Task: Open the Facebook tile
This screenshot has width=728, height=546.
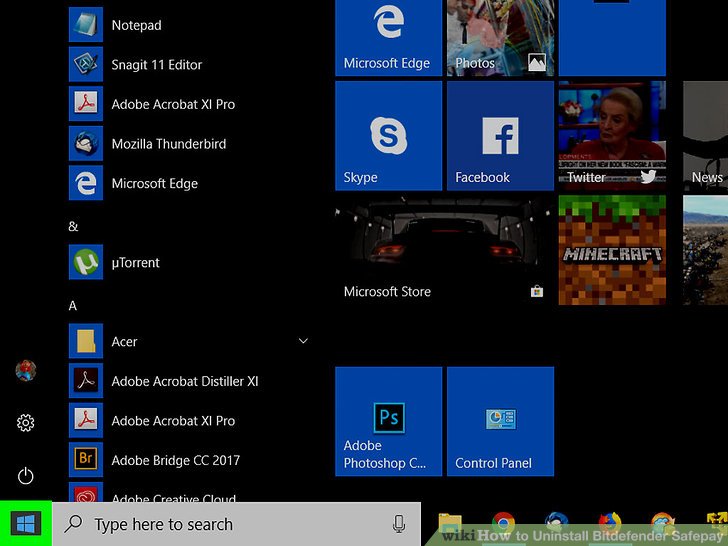Action: pos(500,136)
